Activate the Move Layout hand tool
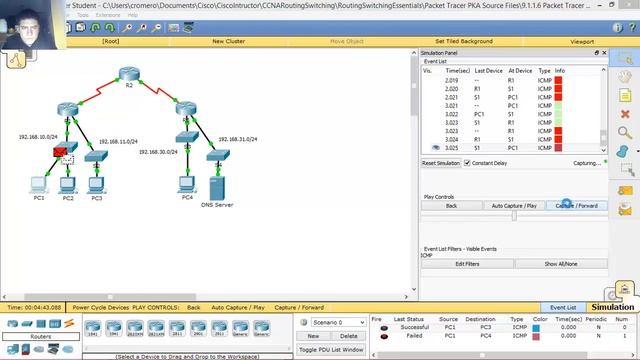Screen dimensions: 640x360 pos(624,77)
